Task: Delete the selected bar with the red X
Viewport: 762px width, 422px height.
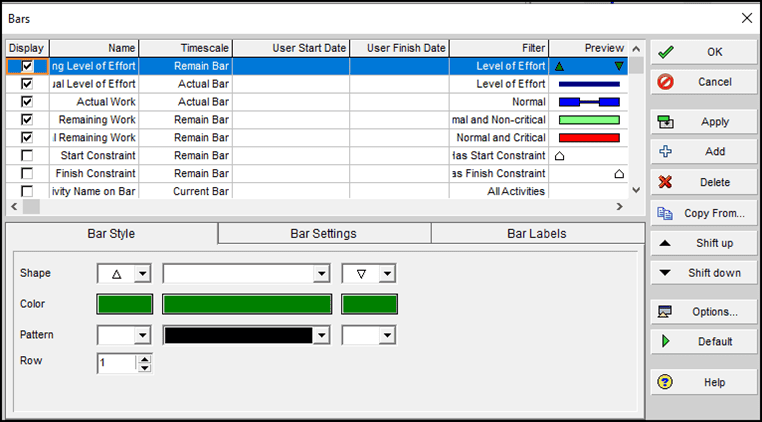Action: 666,183
